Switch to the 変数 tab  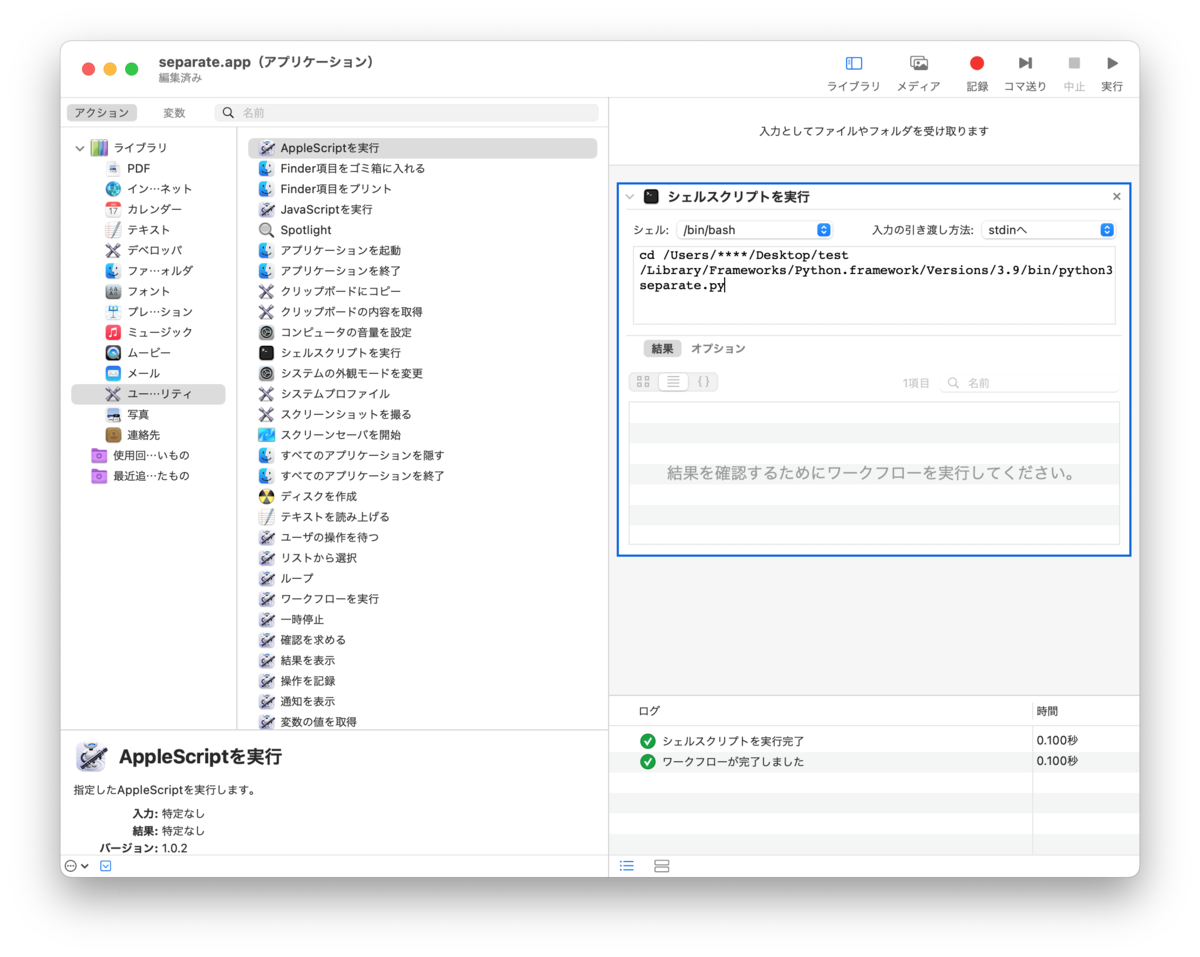tap(175, 113)
